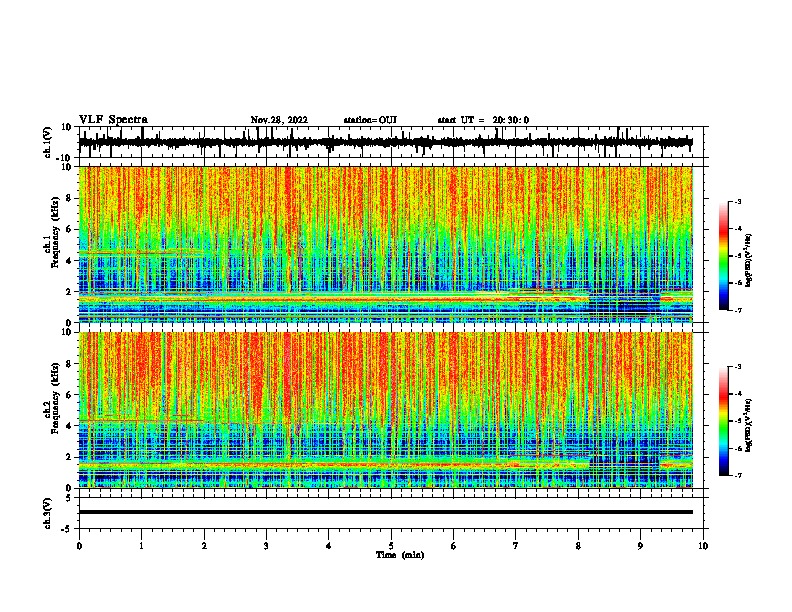
Task: Click time axis tick label "4"
Action: point(329,546)
